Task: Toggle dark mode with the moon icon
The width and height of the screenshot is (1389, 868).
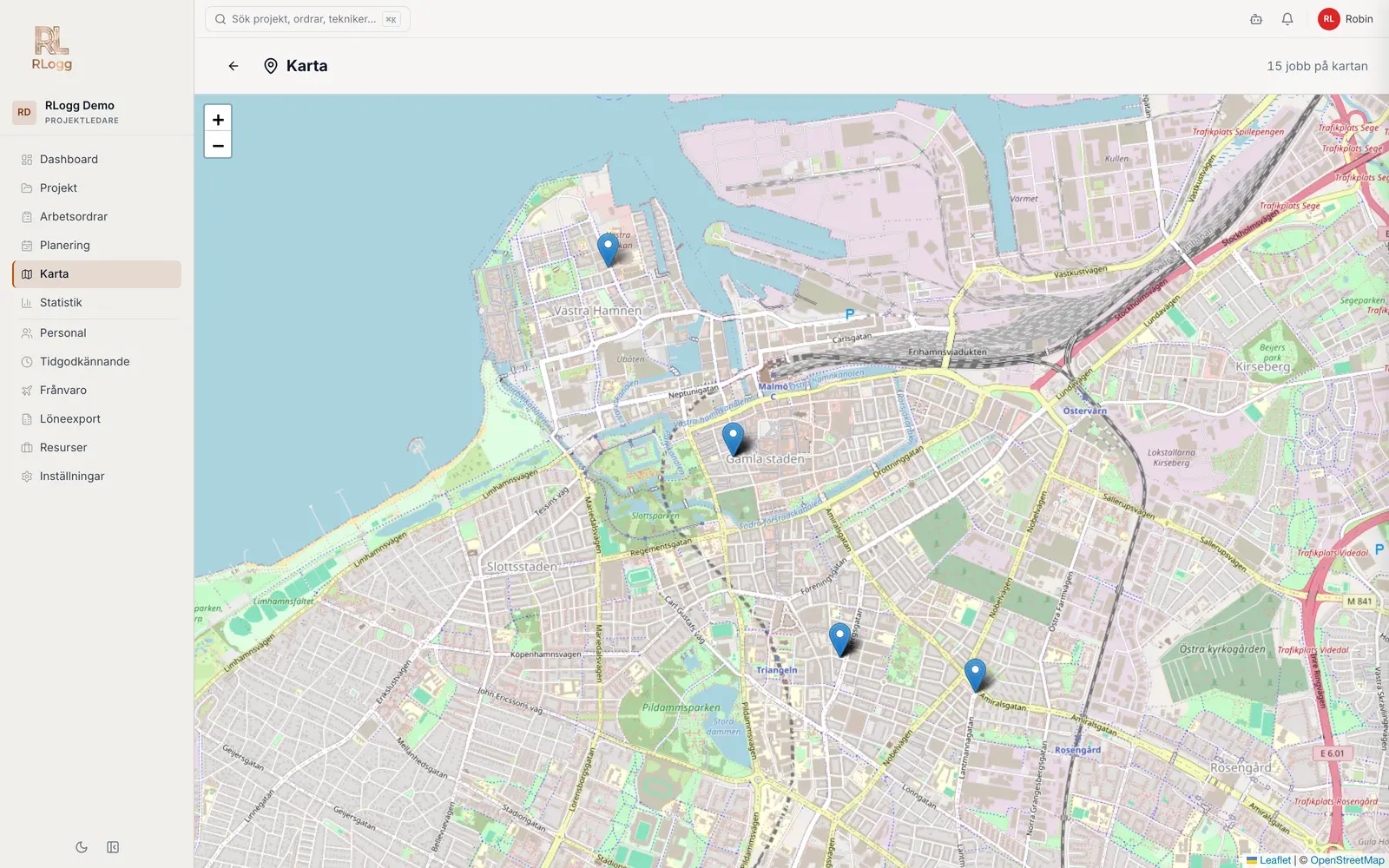Action: tap(82, 847)
